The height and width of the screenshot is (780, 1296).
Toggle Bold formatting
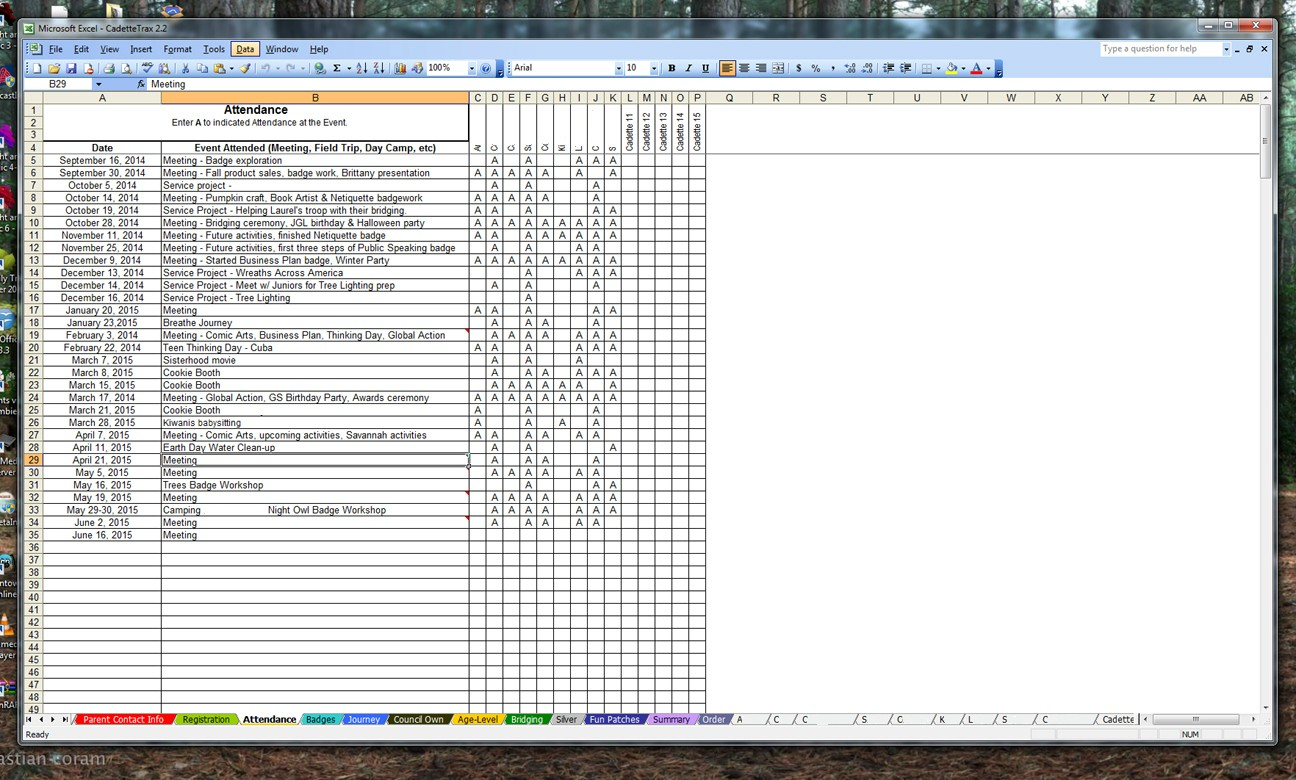point(671,68)
